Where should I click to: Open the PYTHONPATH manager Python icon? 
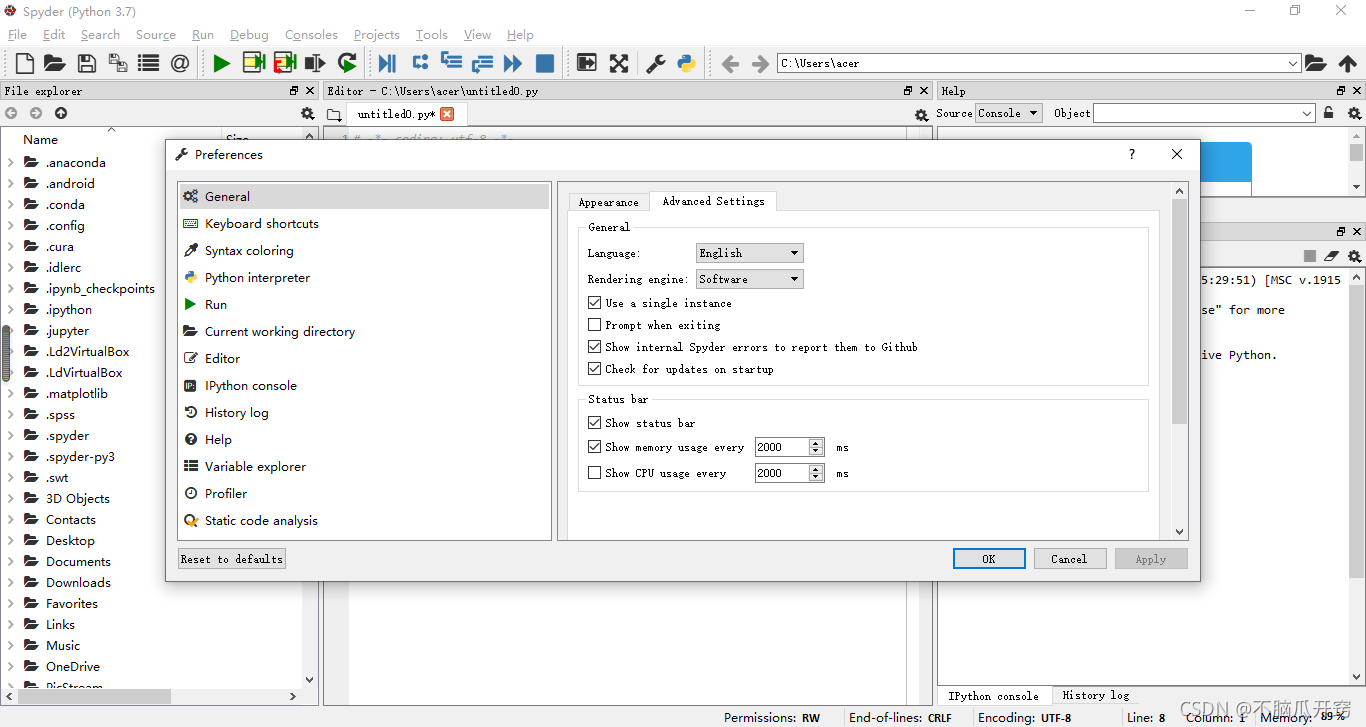686,63
